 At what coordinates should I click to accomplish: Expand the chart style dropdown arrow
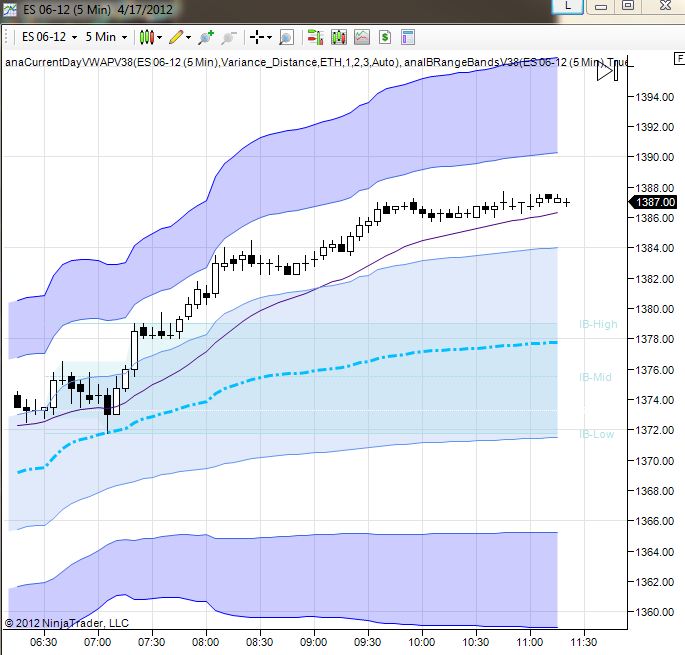[x=159, y=38]
